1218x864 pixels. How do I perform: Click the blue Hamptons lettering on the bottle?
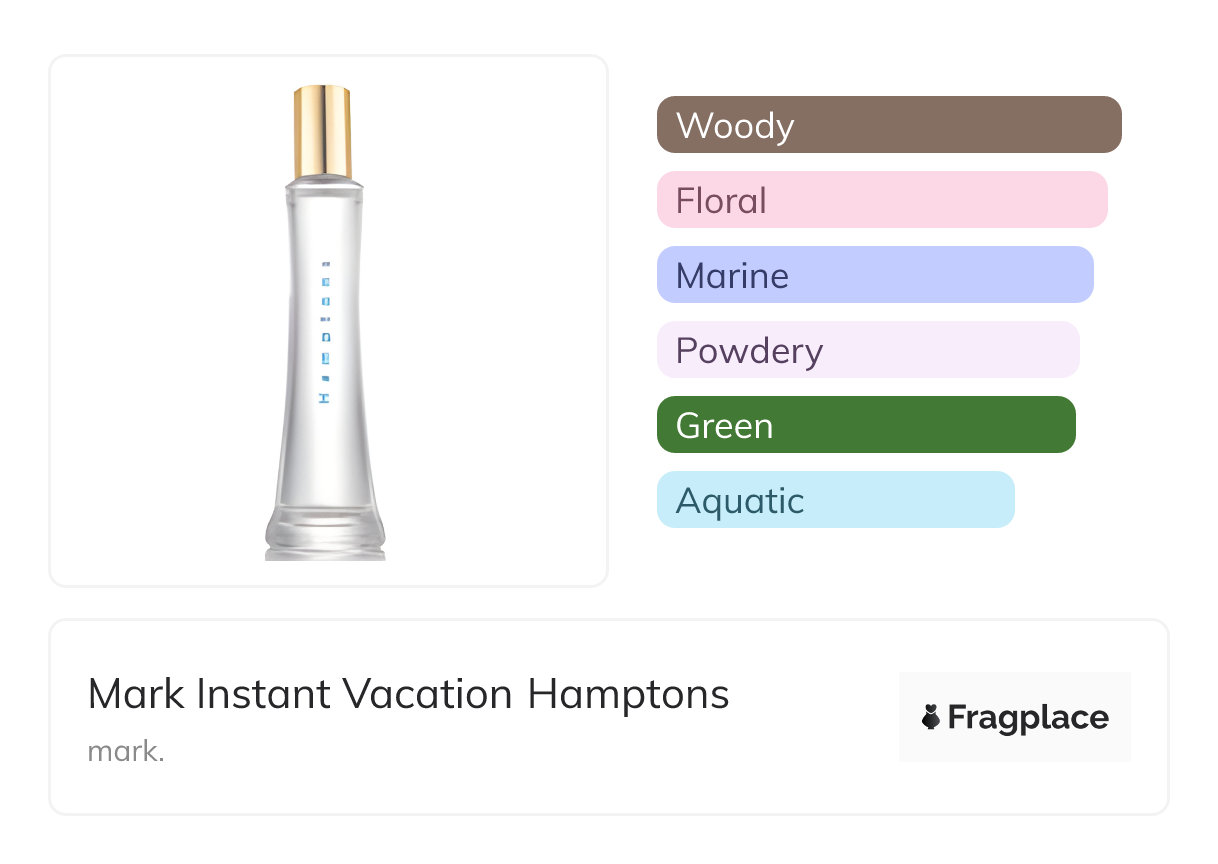tap(323, 332)
